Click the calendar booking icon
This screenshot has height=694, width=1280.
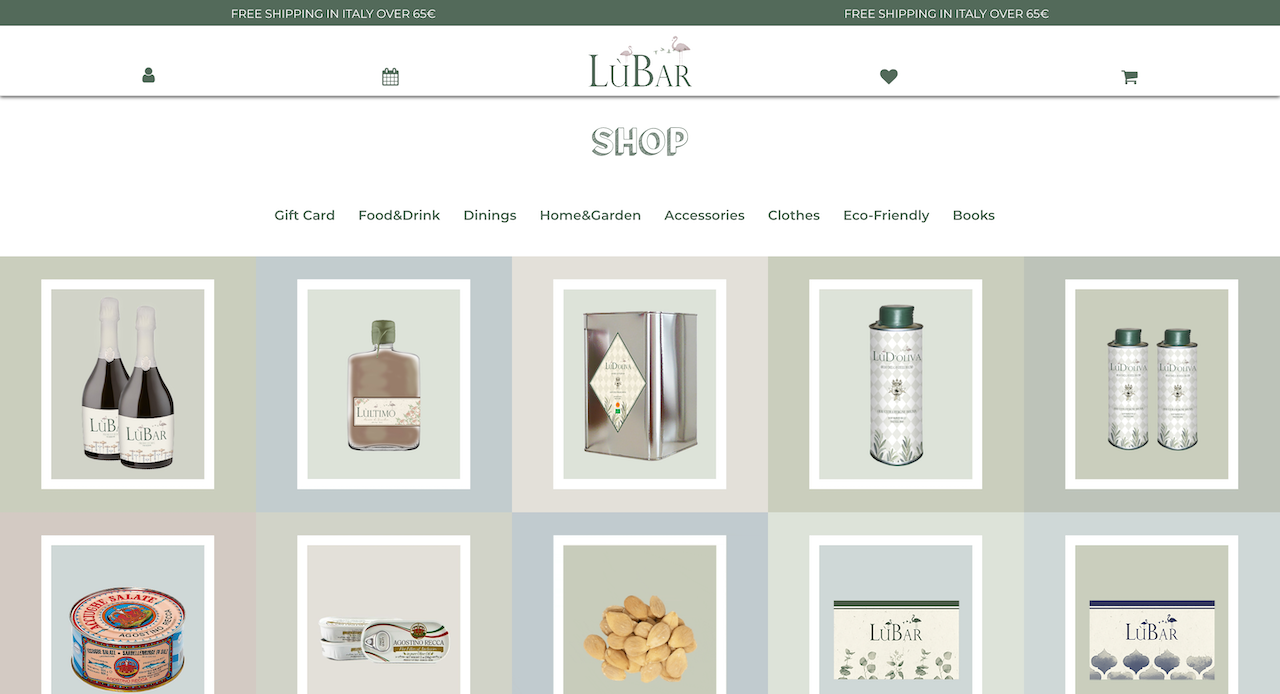[x=390, y=76]
